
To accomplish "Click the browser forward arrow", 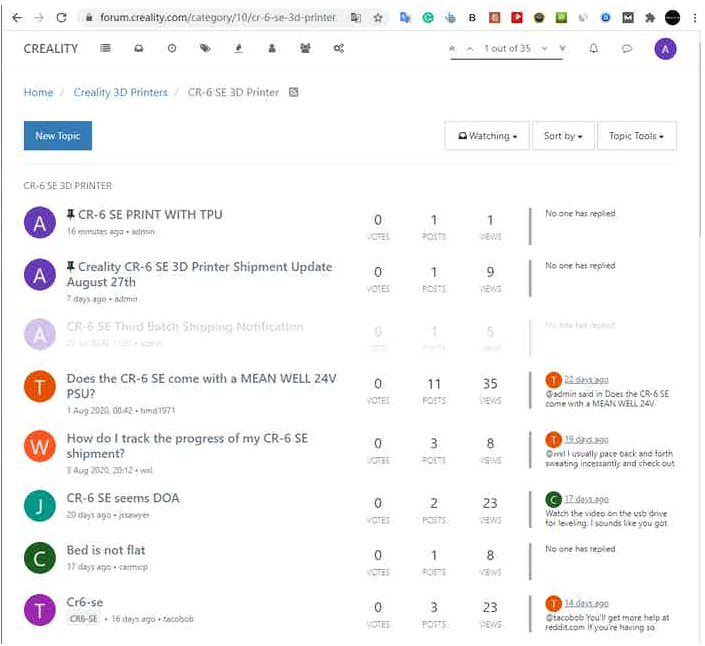I will [39, 18].
